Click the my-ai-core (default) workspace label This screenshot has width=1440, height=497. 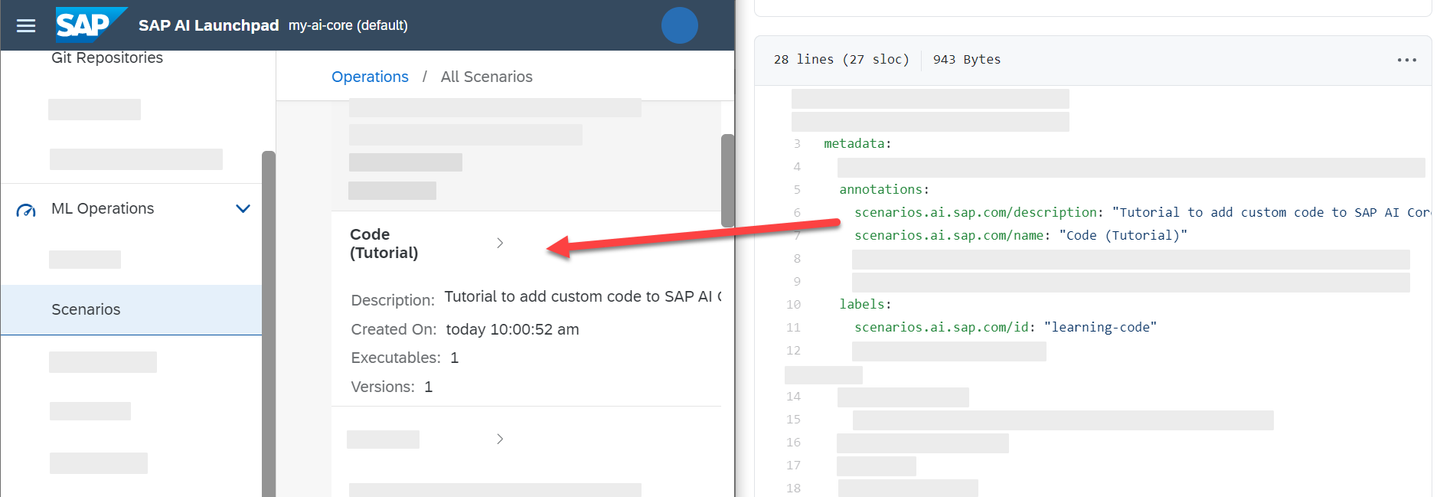pyautogui.click(x=348, y=25)
